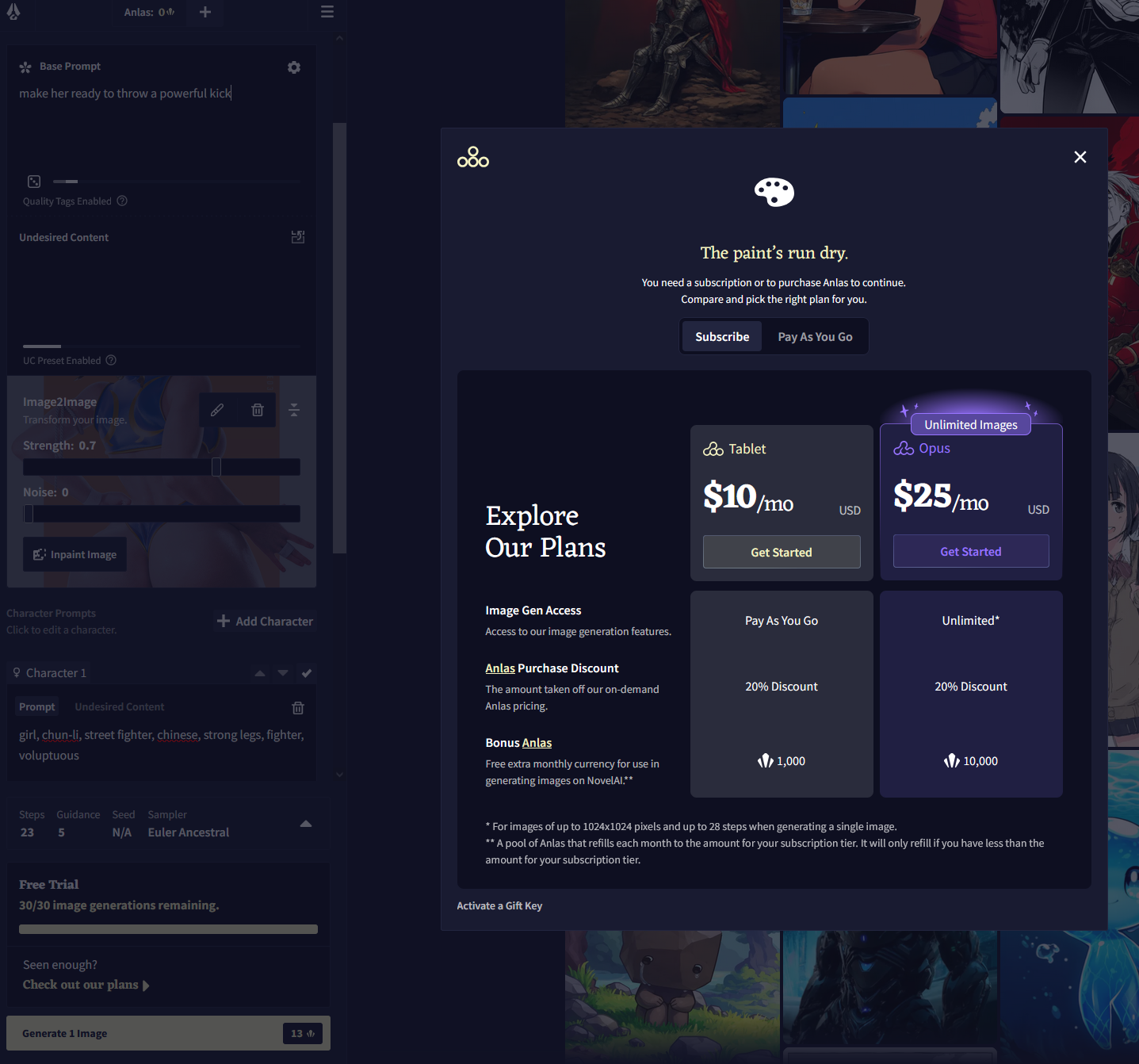Click the Inpaint Image button
The height and width of the screenshot is (1064, 1139).
point(75,554)
